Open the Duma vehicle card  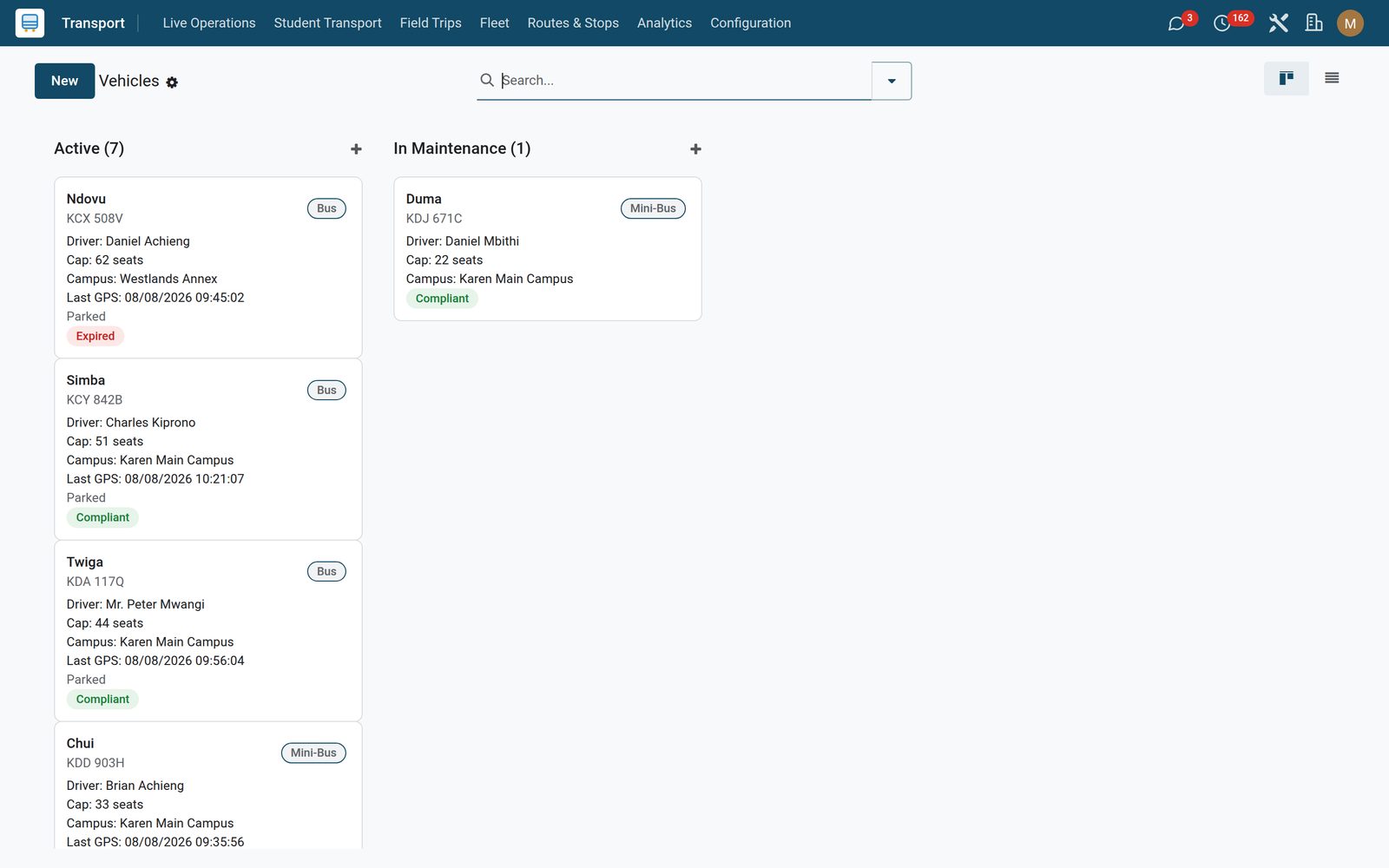(x=548, y=249)
